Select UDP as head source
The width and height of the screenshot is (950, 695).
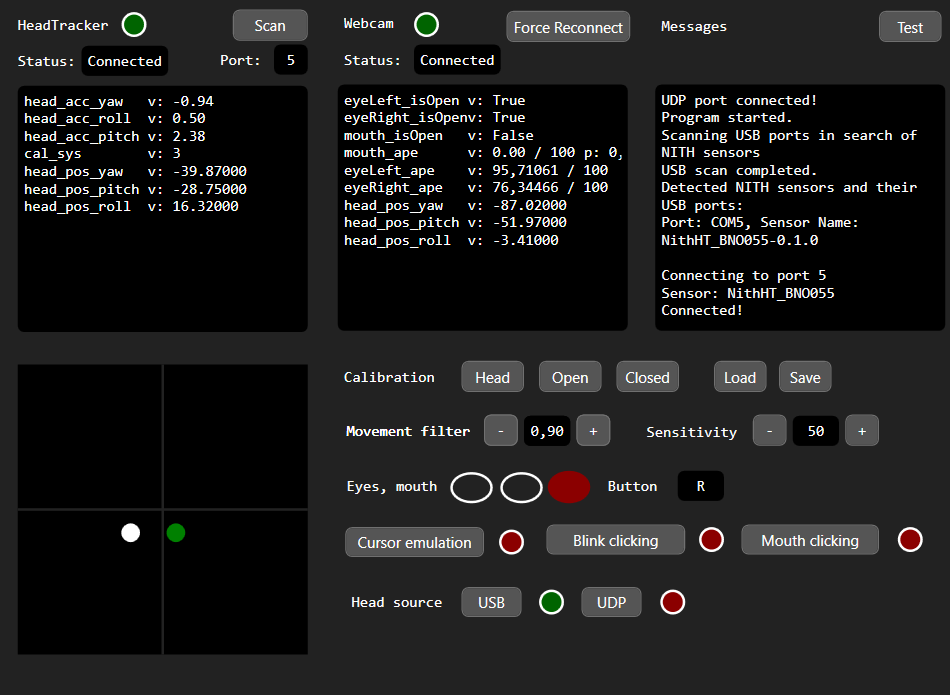[x=611, y=602]
